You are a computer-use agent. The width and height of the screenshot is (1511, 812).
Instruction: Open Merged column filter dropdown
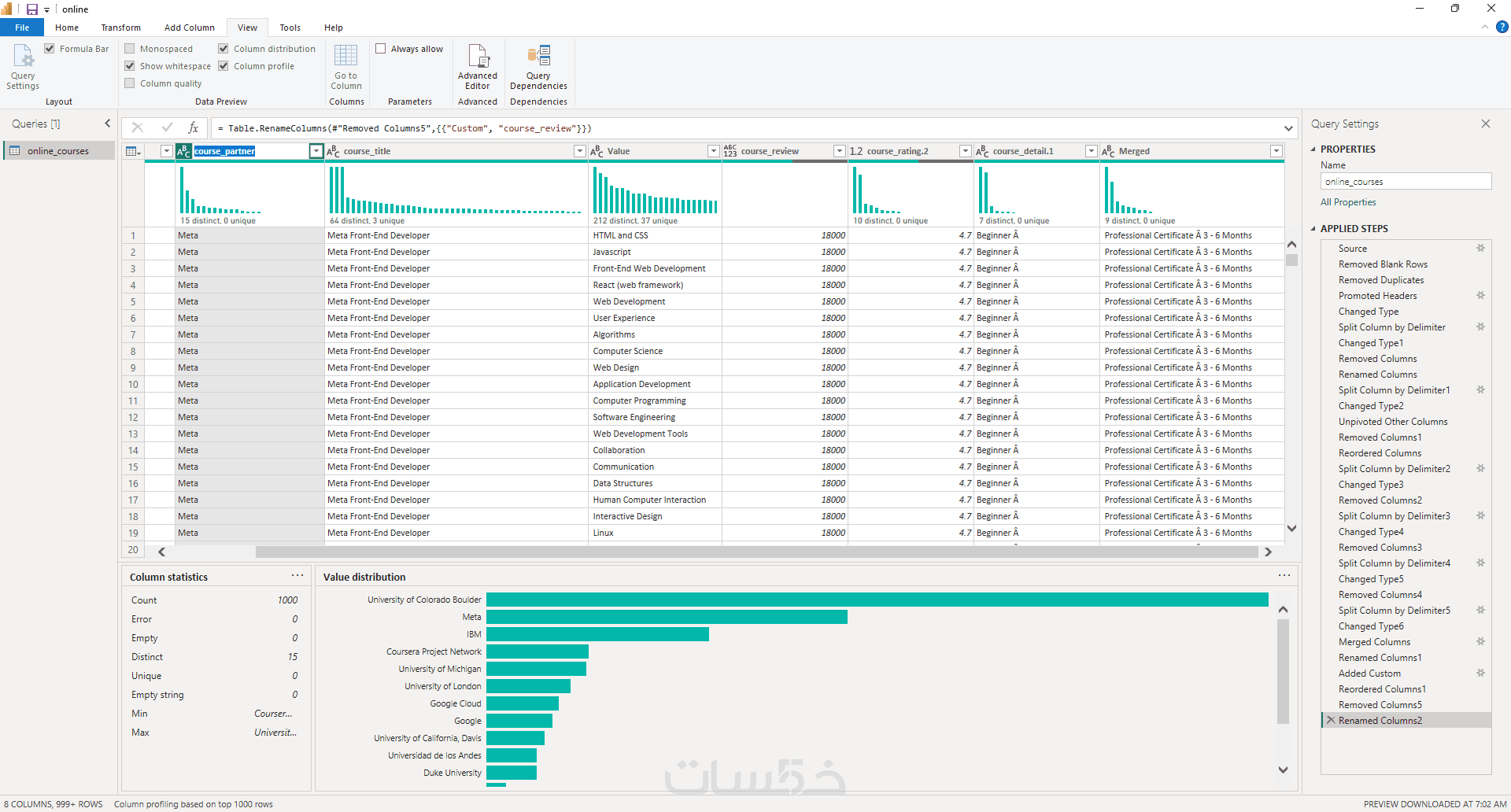click(1276, 151)
